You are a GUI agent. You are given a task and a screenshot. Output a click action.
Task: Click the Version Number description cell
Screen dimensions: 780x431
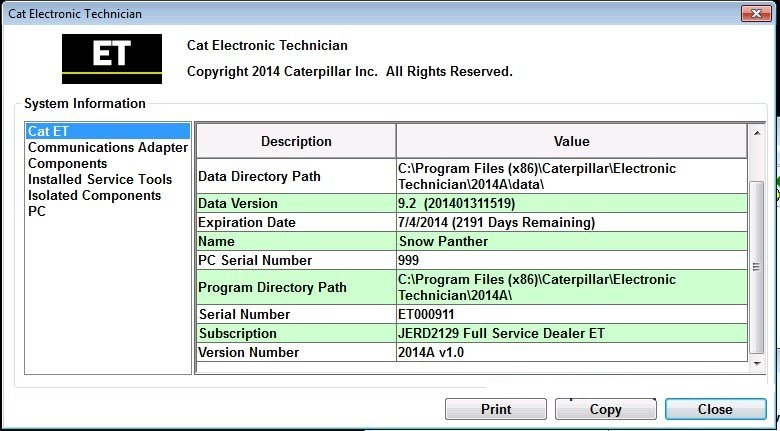pyautogui.click(x=296, y=352)
